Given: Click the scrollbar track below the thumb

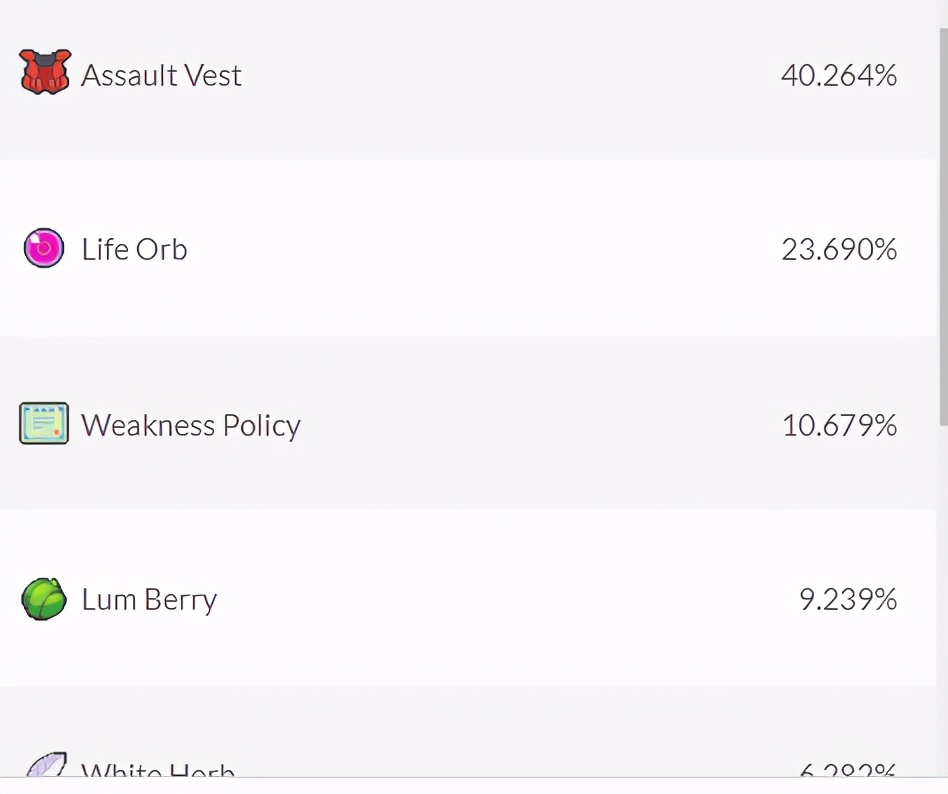Looking at the screenshot, I should click(942, 600).
